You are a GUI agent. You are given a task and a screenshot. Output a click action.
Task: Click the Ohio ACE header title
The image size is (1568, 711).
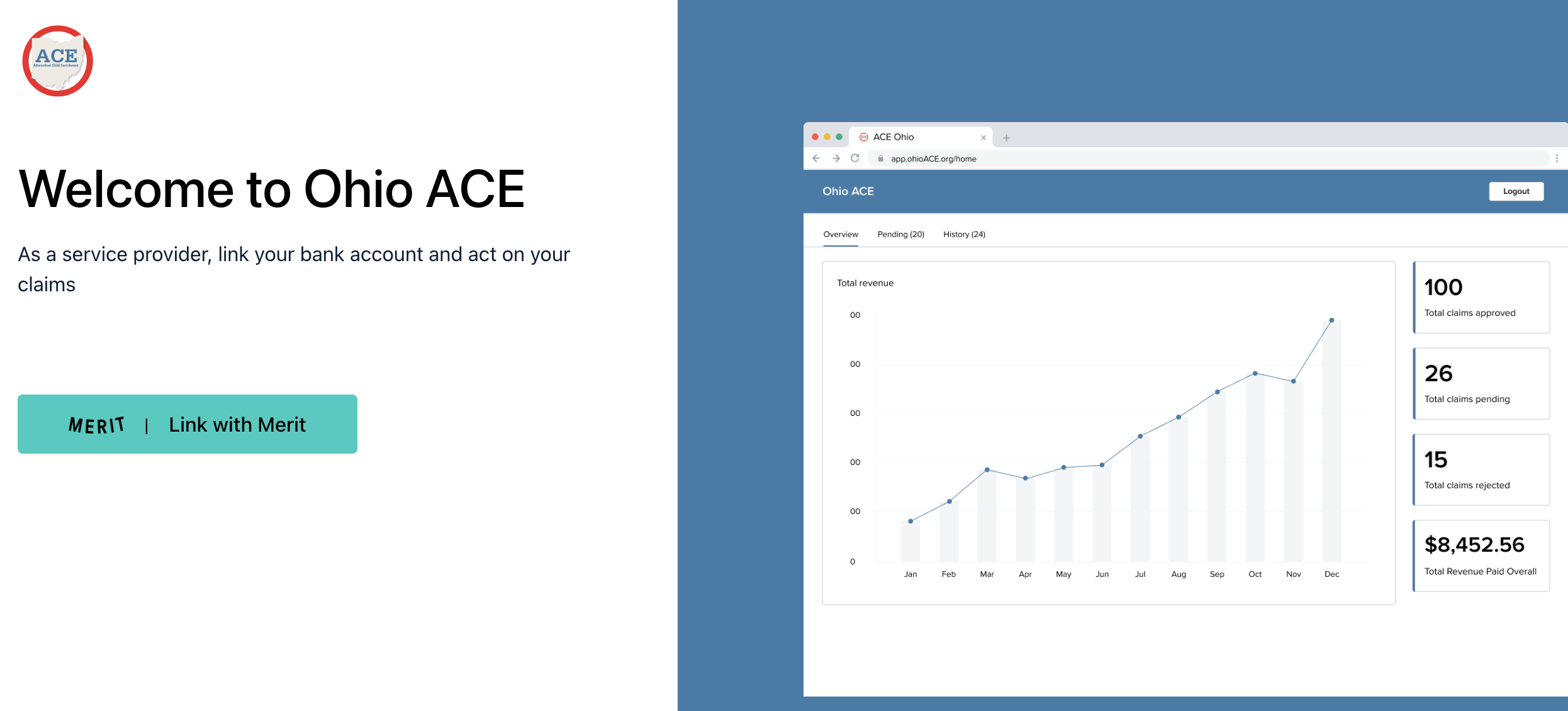point(848,191)
